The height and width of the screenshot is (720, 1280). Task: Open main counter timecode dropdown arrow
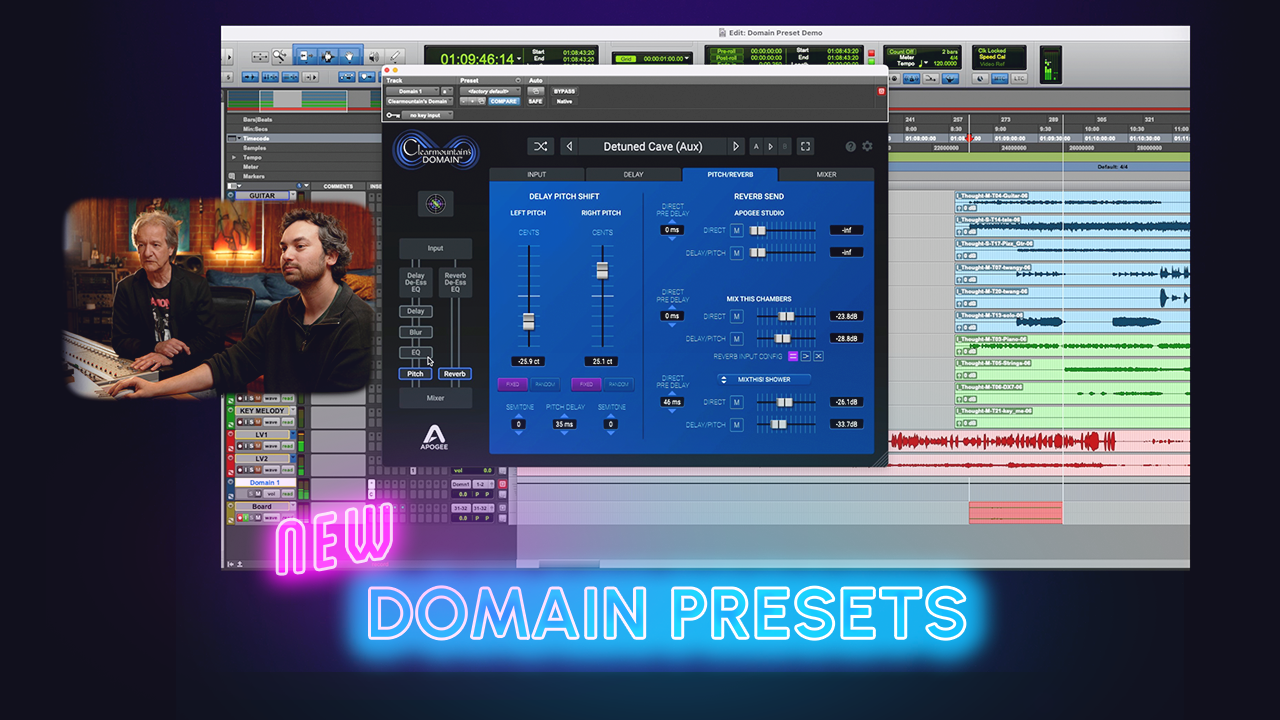[x=519, y=59]
